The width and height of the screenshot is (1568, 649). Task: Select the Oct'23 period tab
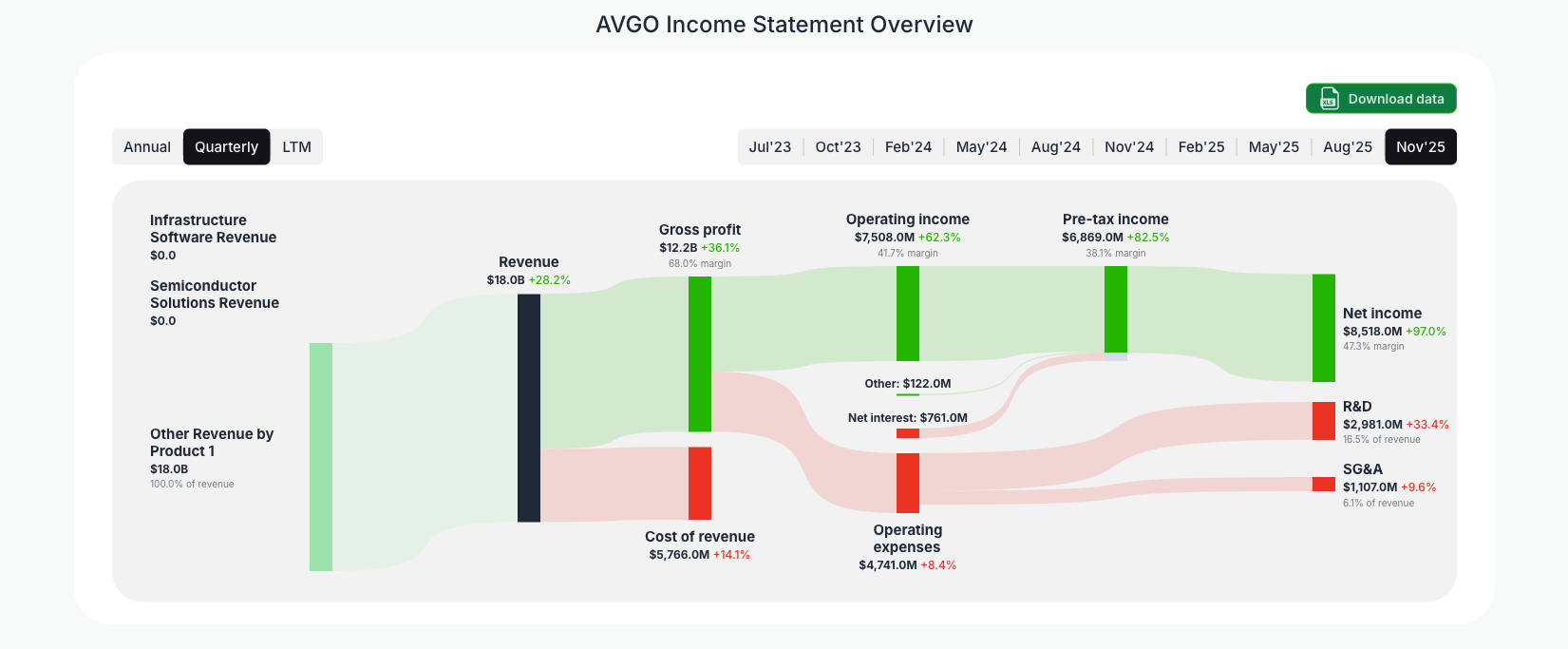[x=838, y=146]
